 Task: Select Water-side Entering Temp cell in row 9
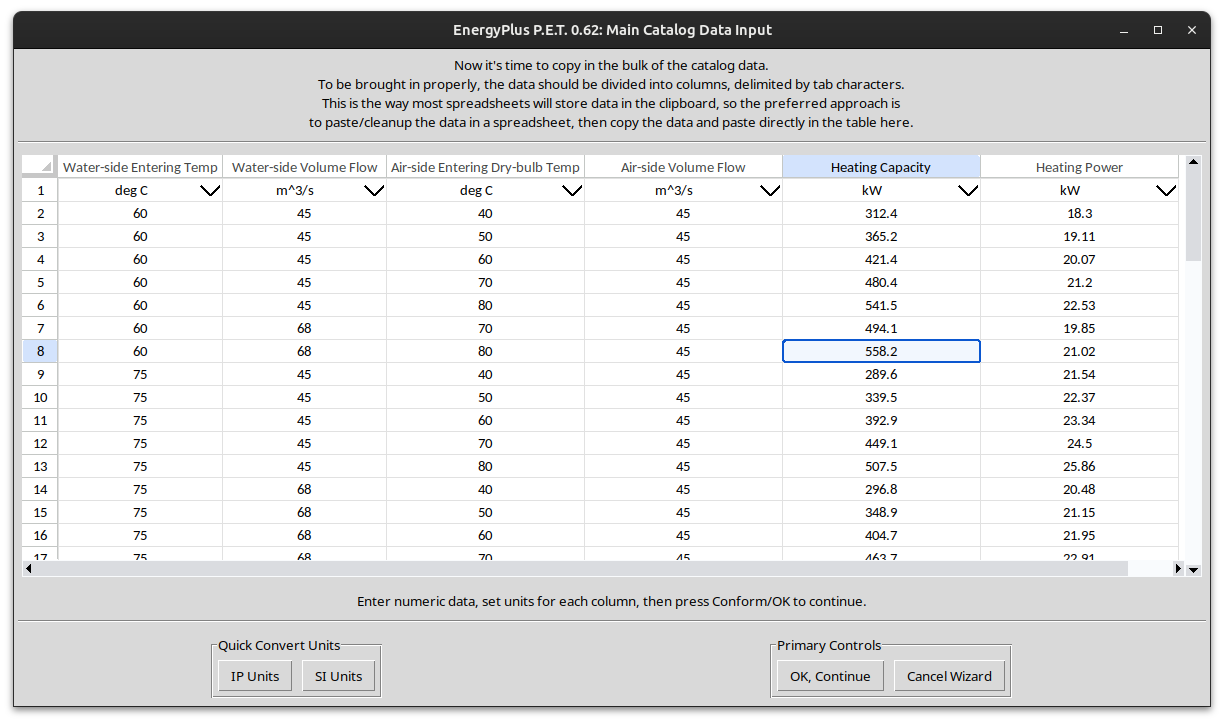140,374
